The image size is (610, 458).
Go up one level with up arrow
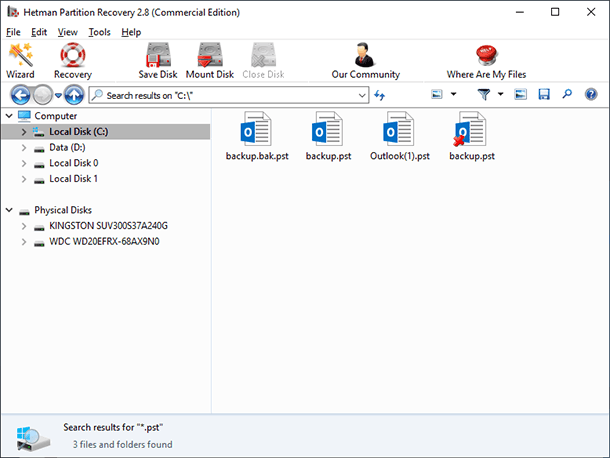[x=74, y=95]
